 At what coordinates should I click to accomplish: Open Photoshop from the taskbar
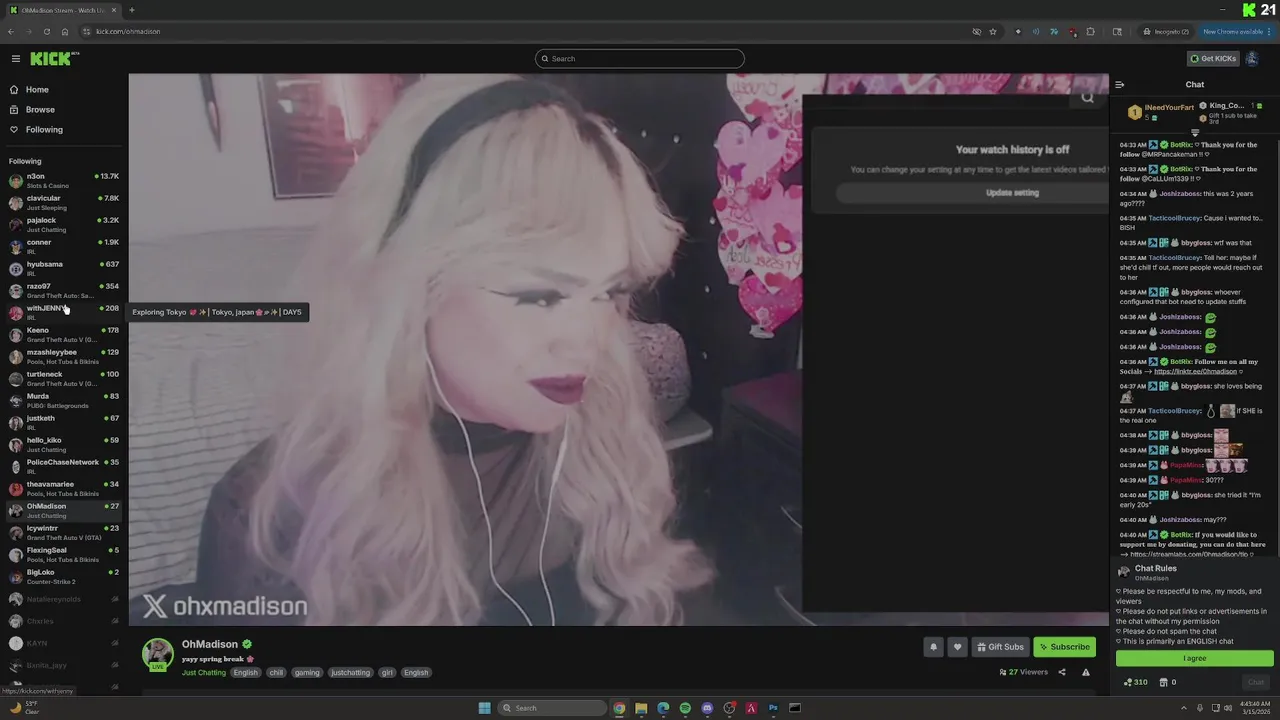coord(773,708)
